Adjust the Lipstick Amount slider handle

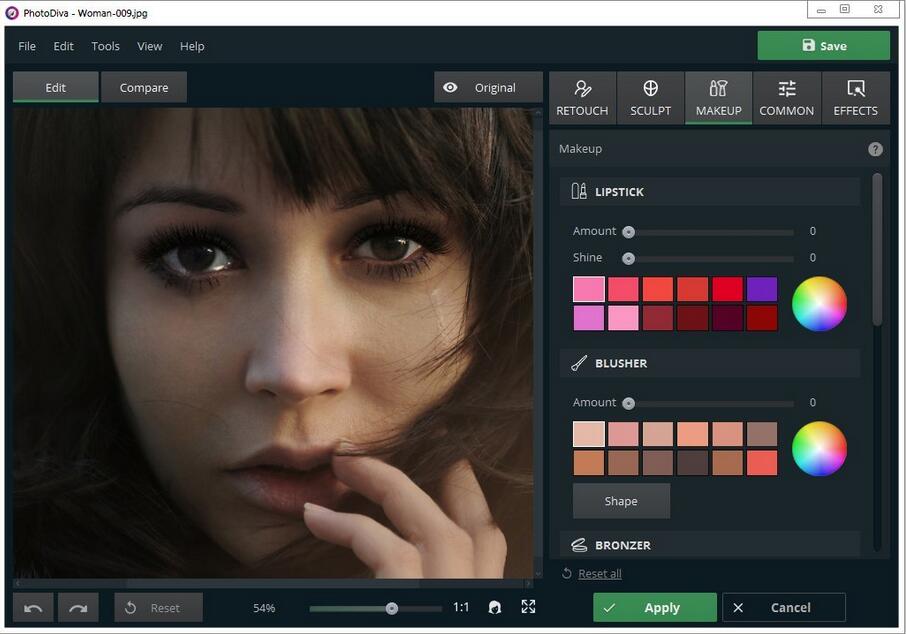pyautogui.click(x=629, y=232)
